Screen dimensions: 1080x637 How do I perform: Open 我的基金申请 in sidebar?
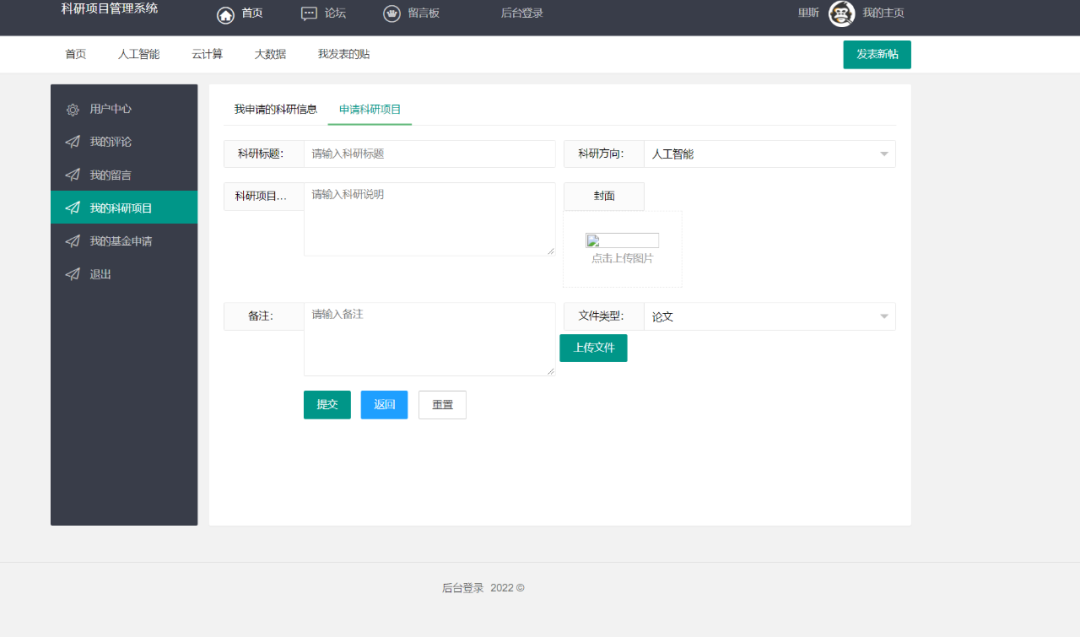[x=124, y=241]
